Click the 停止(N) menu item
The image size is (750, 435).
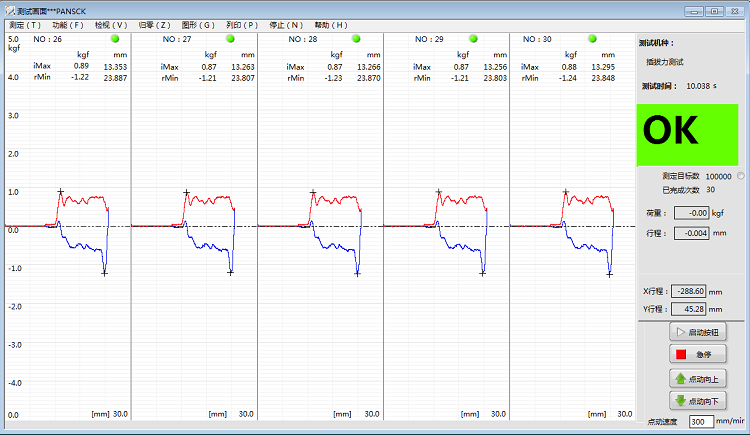[x=287, y=24]
